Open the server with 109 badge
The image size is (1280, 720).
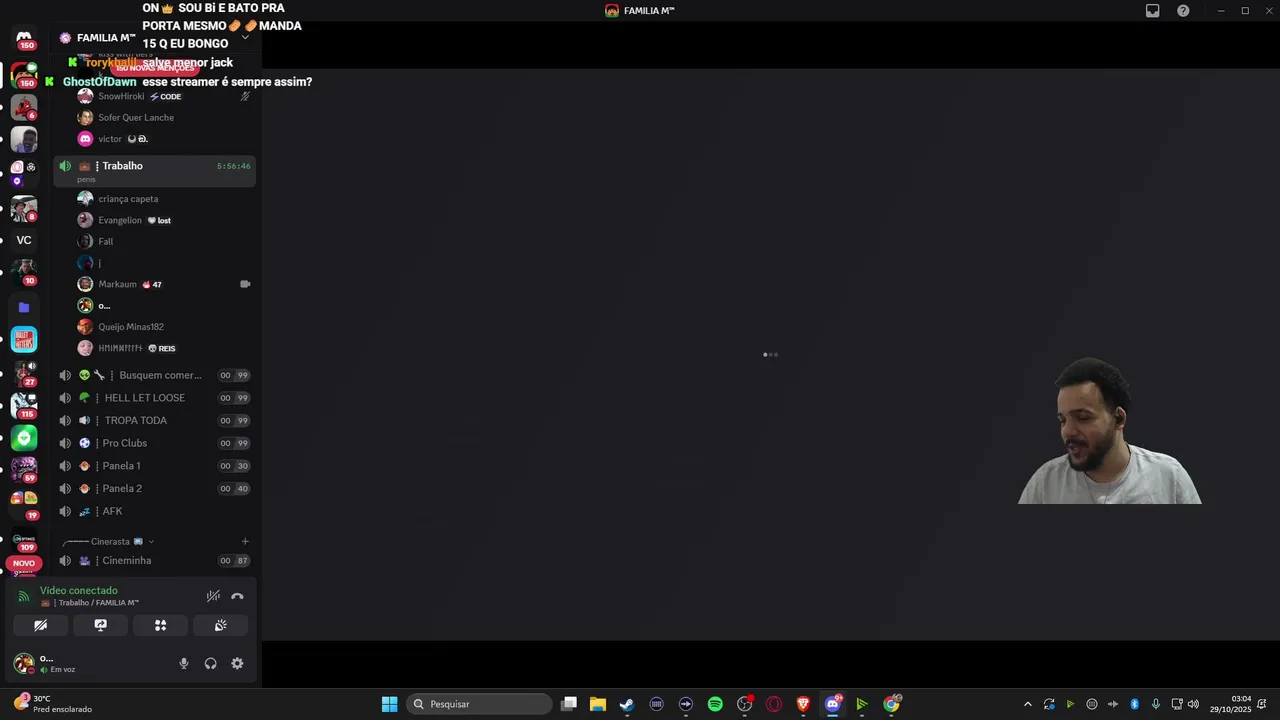pyautogui.click(x=24, y=539)
